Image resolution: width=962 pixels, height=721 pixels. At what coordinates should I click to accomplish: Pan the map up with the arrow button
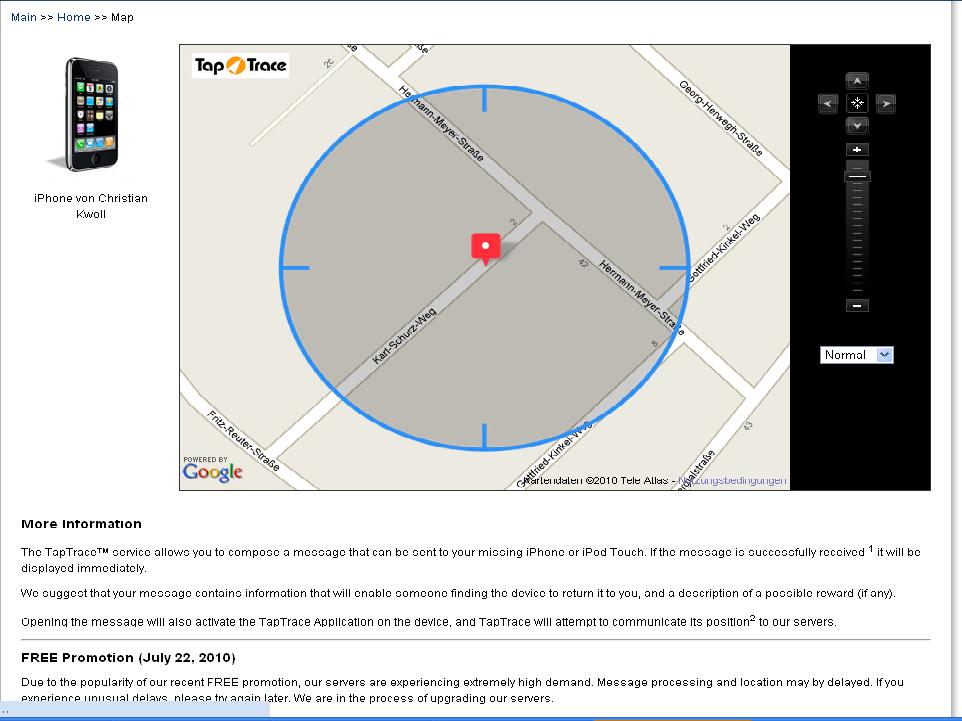(857, 81)
